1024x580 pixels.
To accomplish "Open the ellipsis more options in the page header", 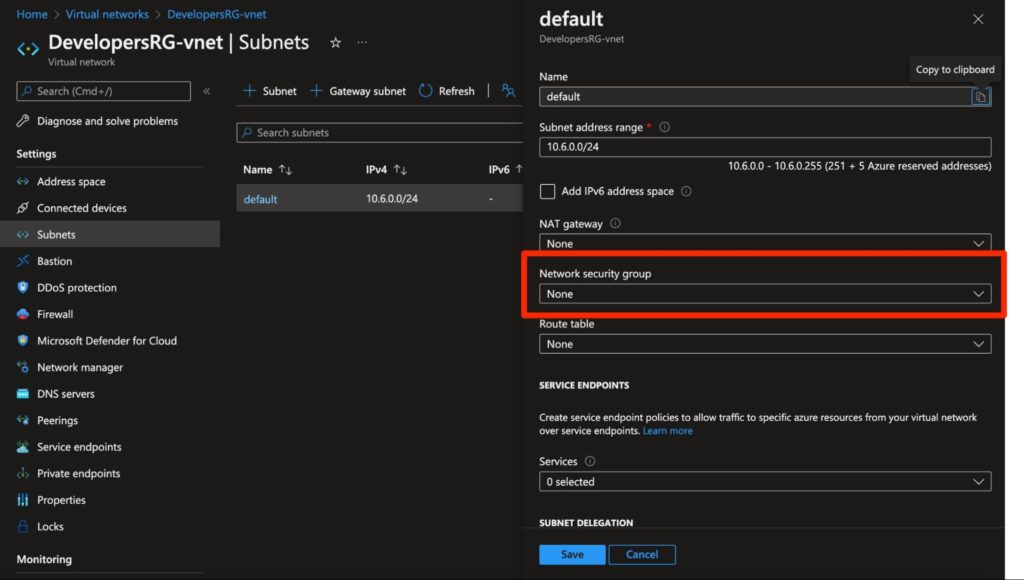I will (x=362, y=42).
